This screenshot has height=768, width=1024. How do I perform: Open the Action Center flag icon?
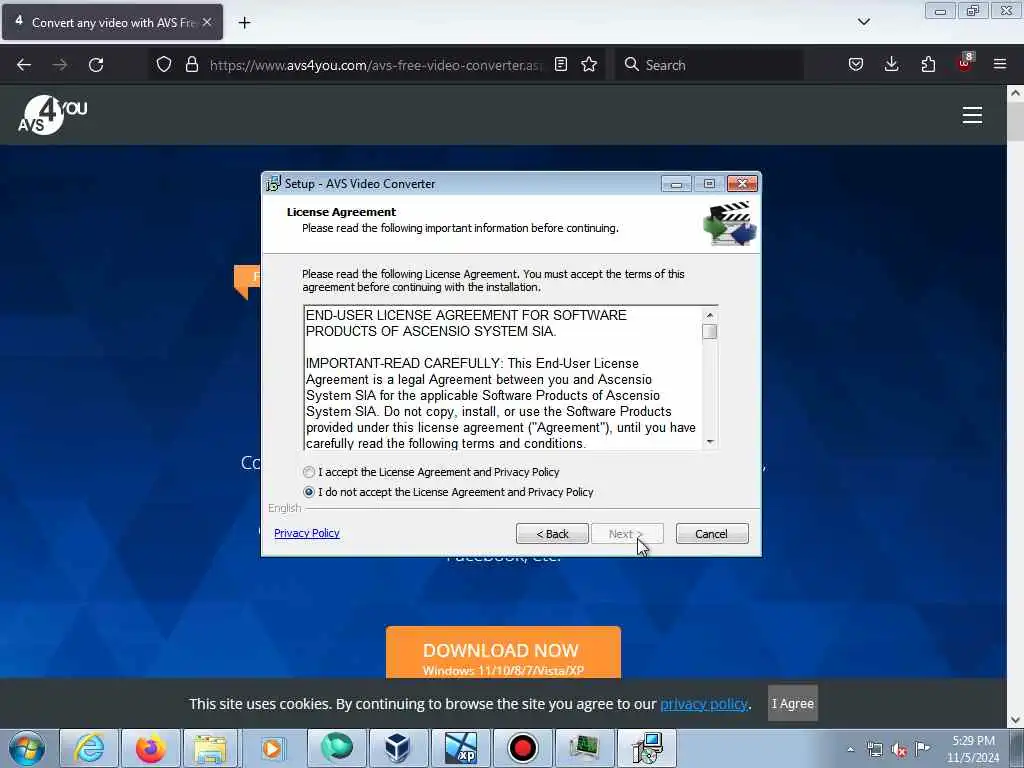pyautogui.click(x=922, y=748)
